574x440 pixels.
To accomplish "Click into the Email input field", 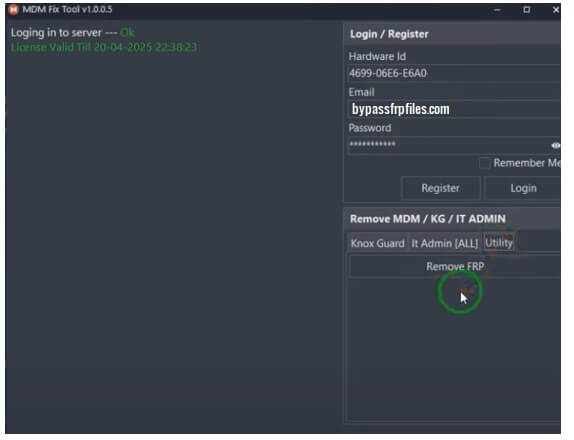I will pos(454,109).
